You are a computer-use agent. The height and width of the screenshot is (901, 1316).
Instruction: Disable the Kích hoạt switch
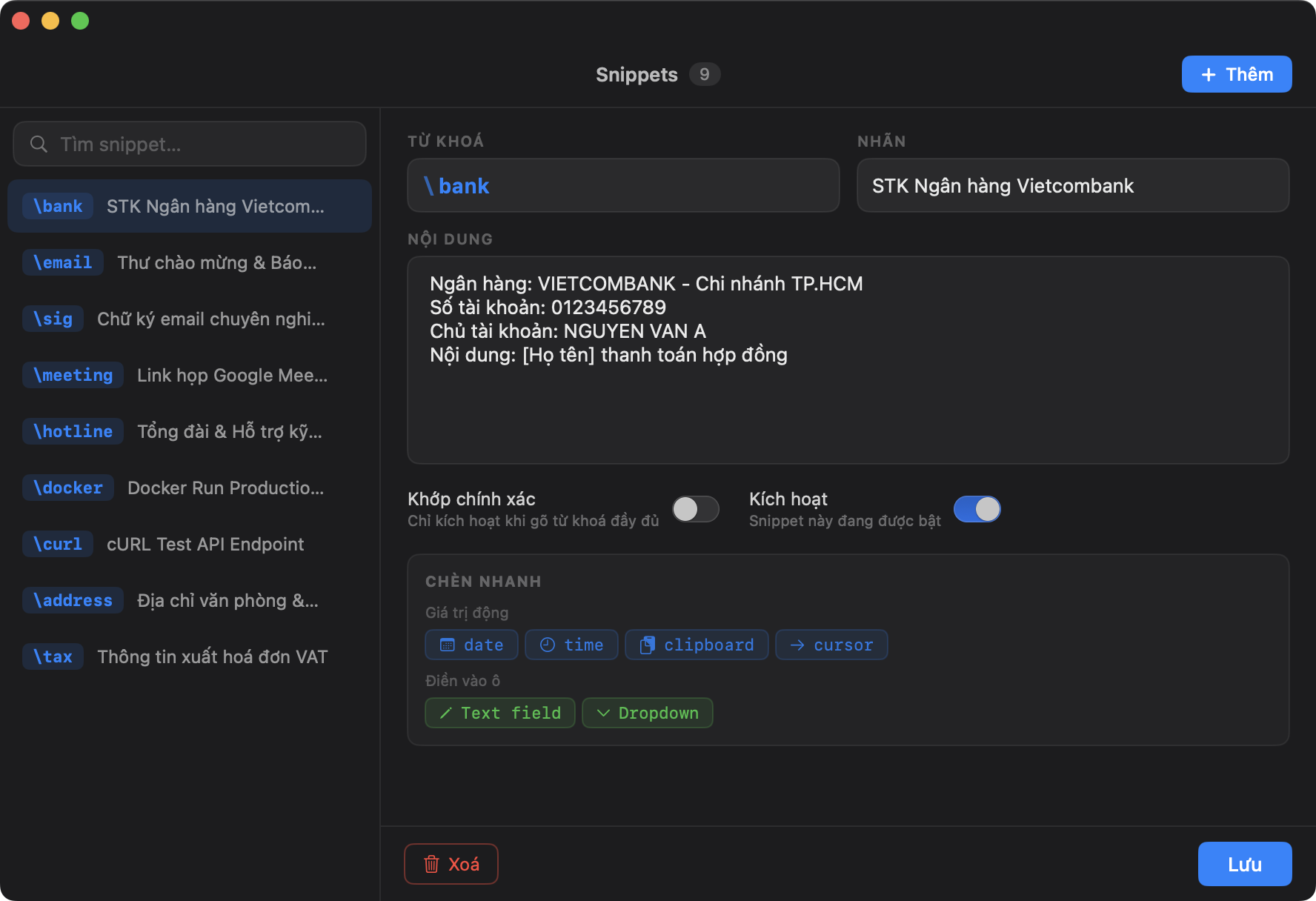pos(977,509)
